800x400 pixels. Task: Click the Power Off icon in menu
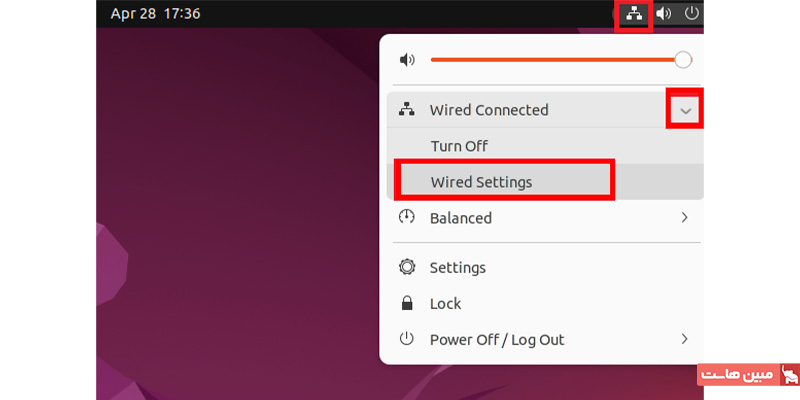407,339
